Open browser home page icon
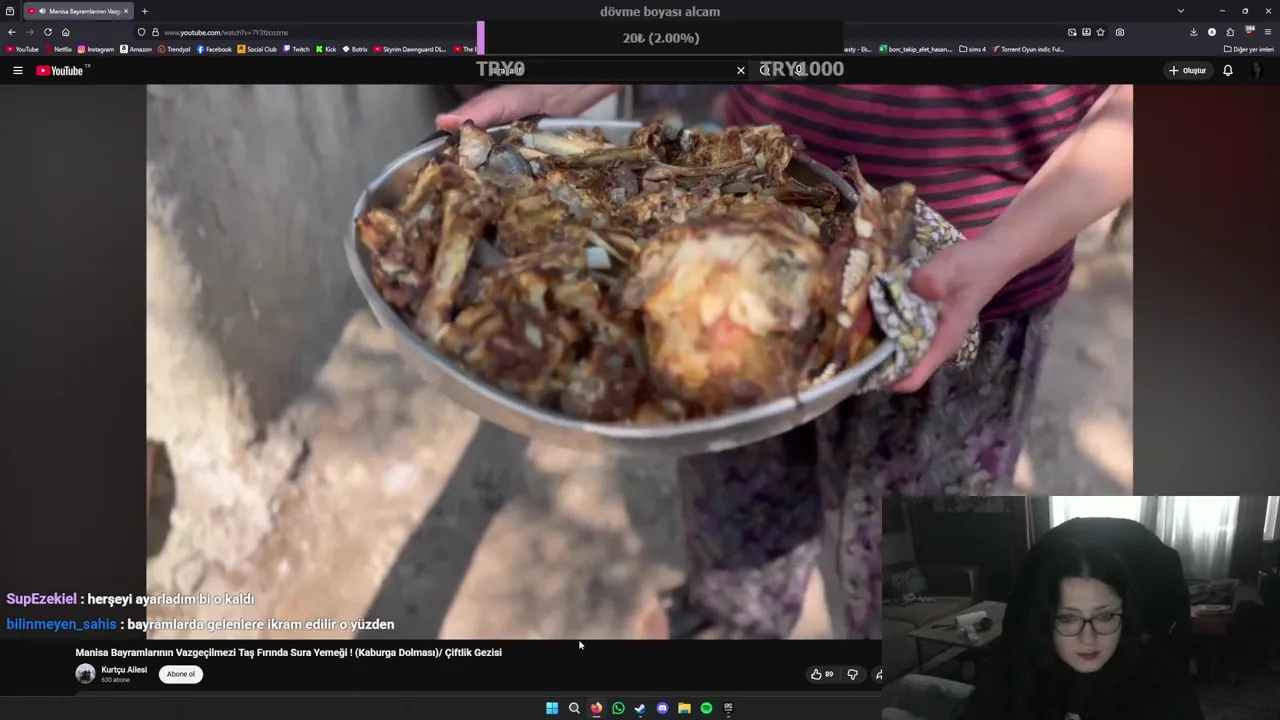The width and height of the screenshot is (1280, 720). 66,32
